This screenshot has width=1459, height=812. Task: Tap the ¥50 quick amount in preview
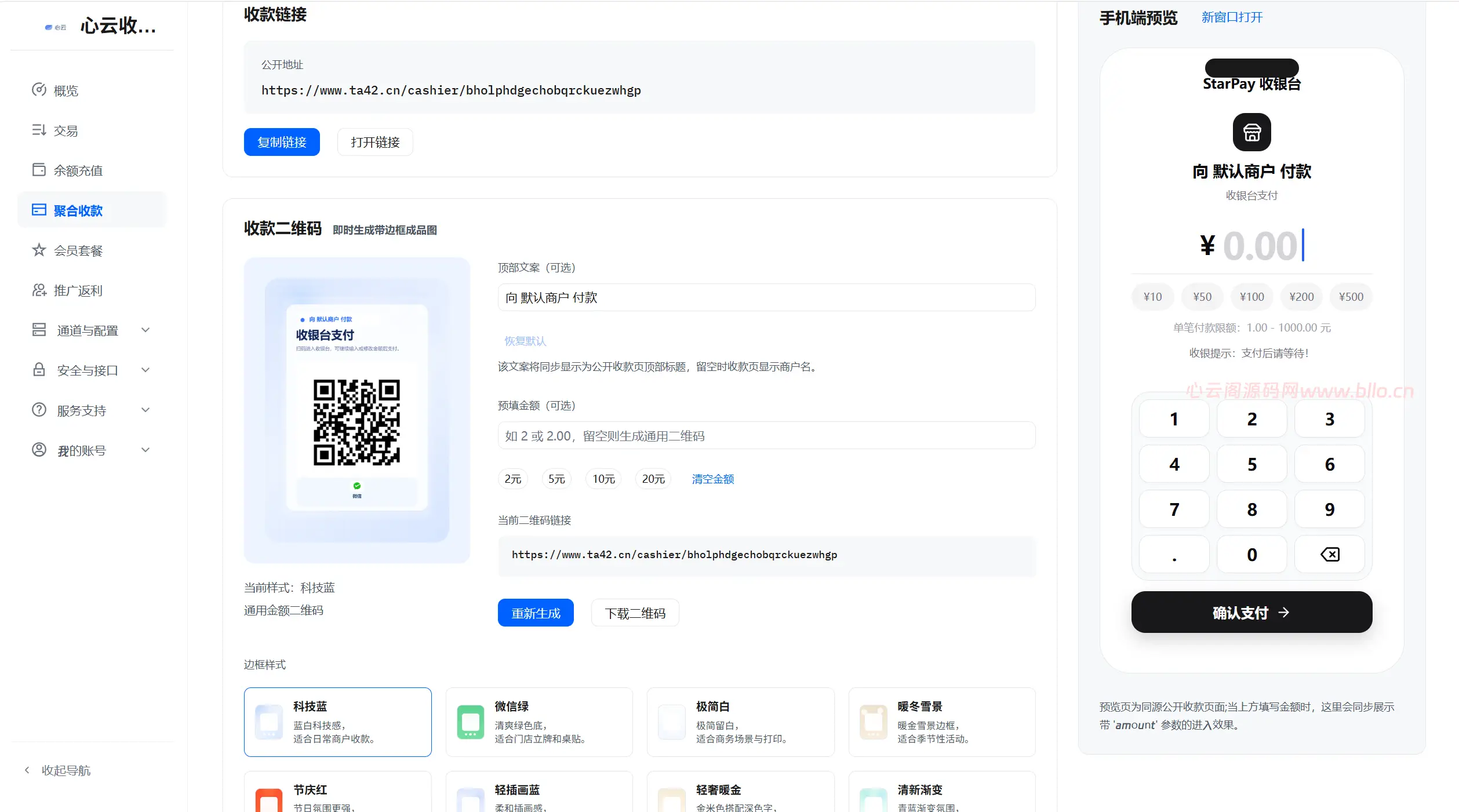[1202, 297]
